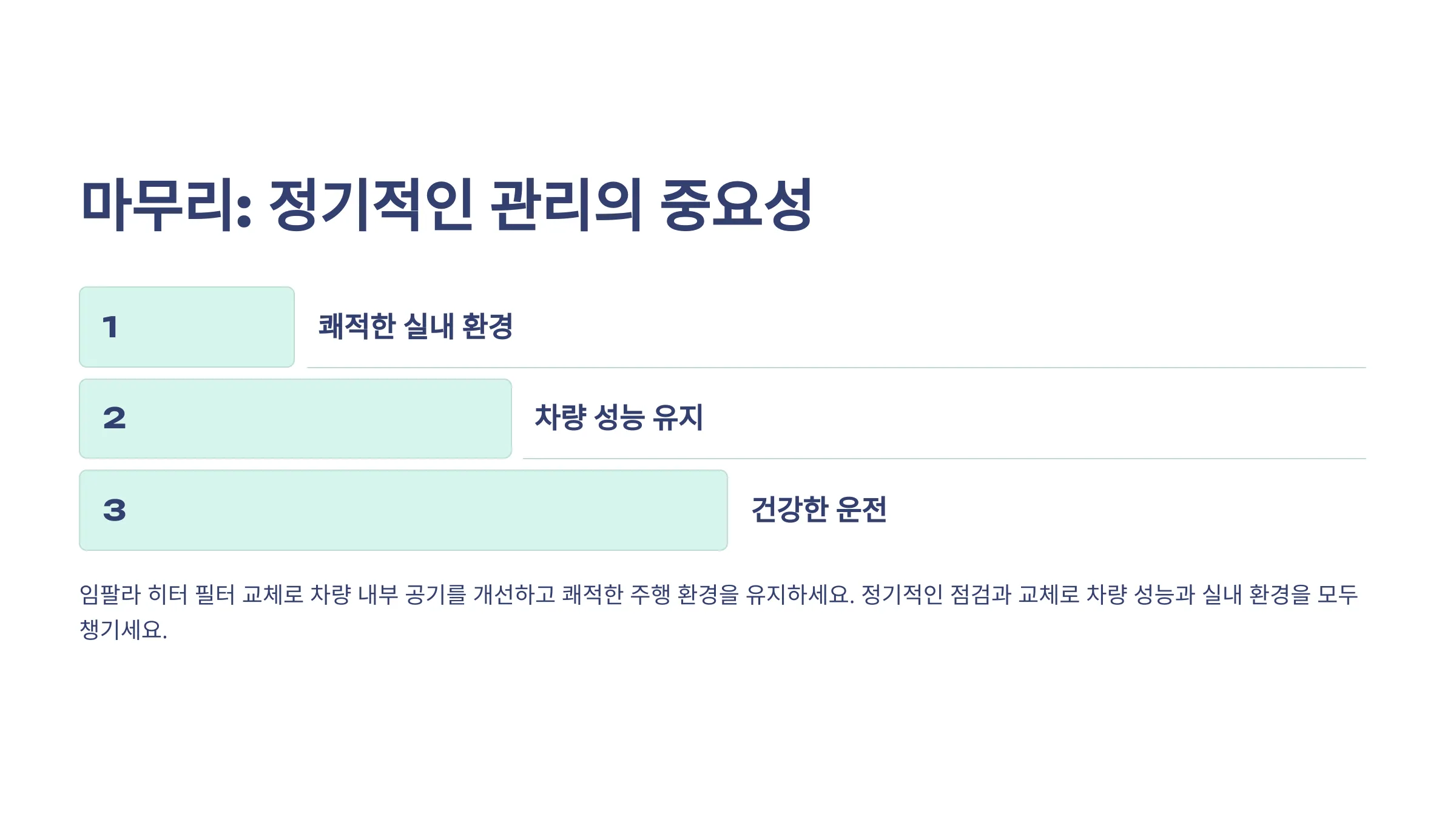Click the divider line under 차량 성능 유지

pos(945,459)
